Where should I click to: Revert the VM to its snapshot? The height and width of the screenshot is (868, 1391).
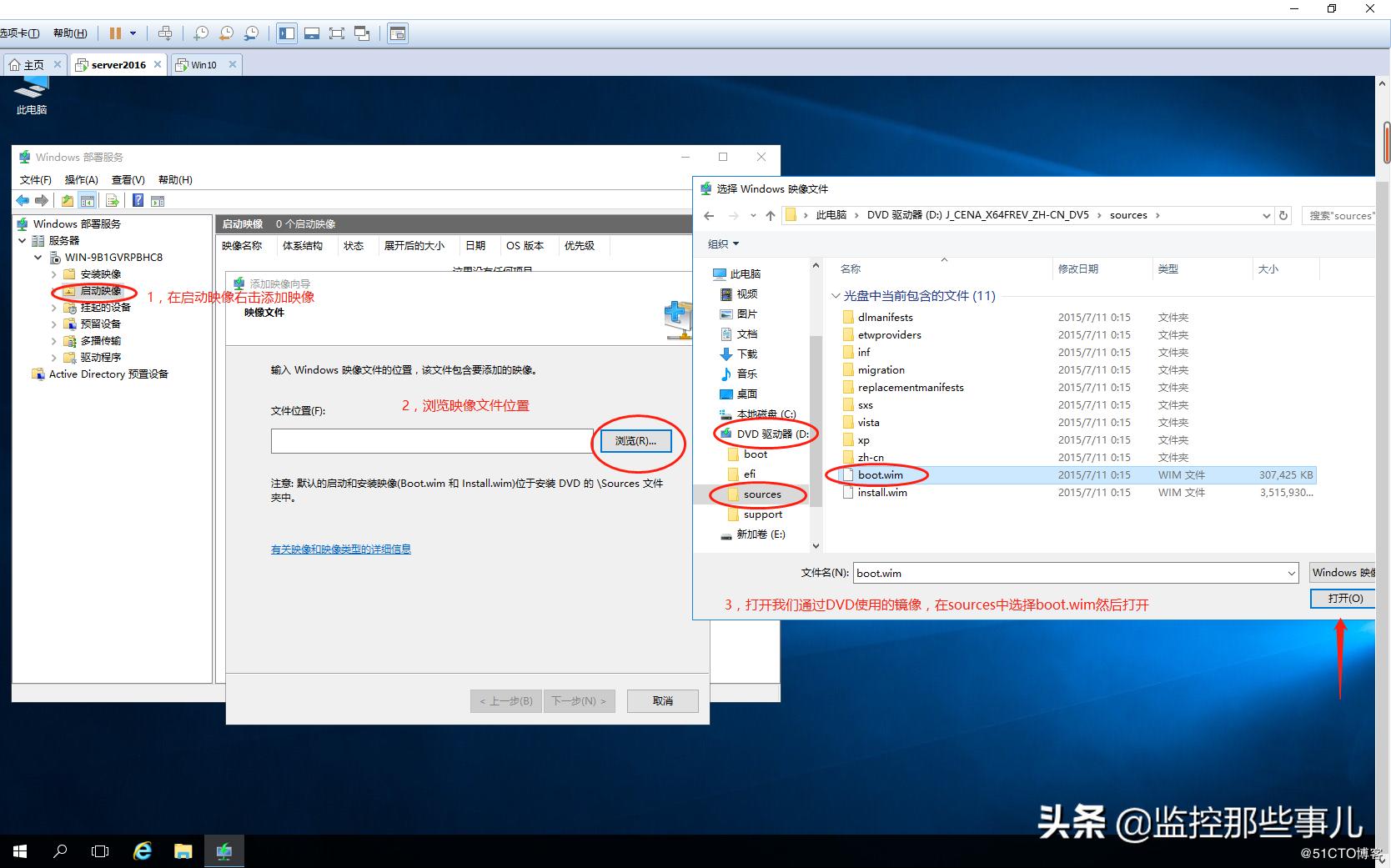point(225,33)
